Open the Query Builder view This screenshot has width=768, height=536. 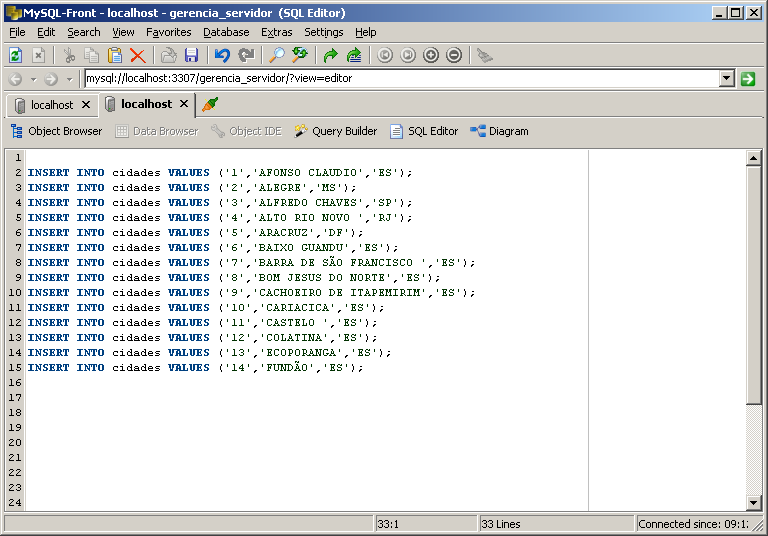336,131
